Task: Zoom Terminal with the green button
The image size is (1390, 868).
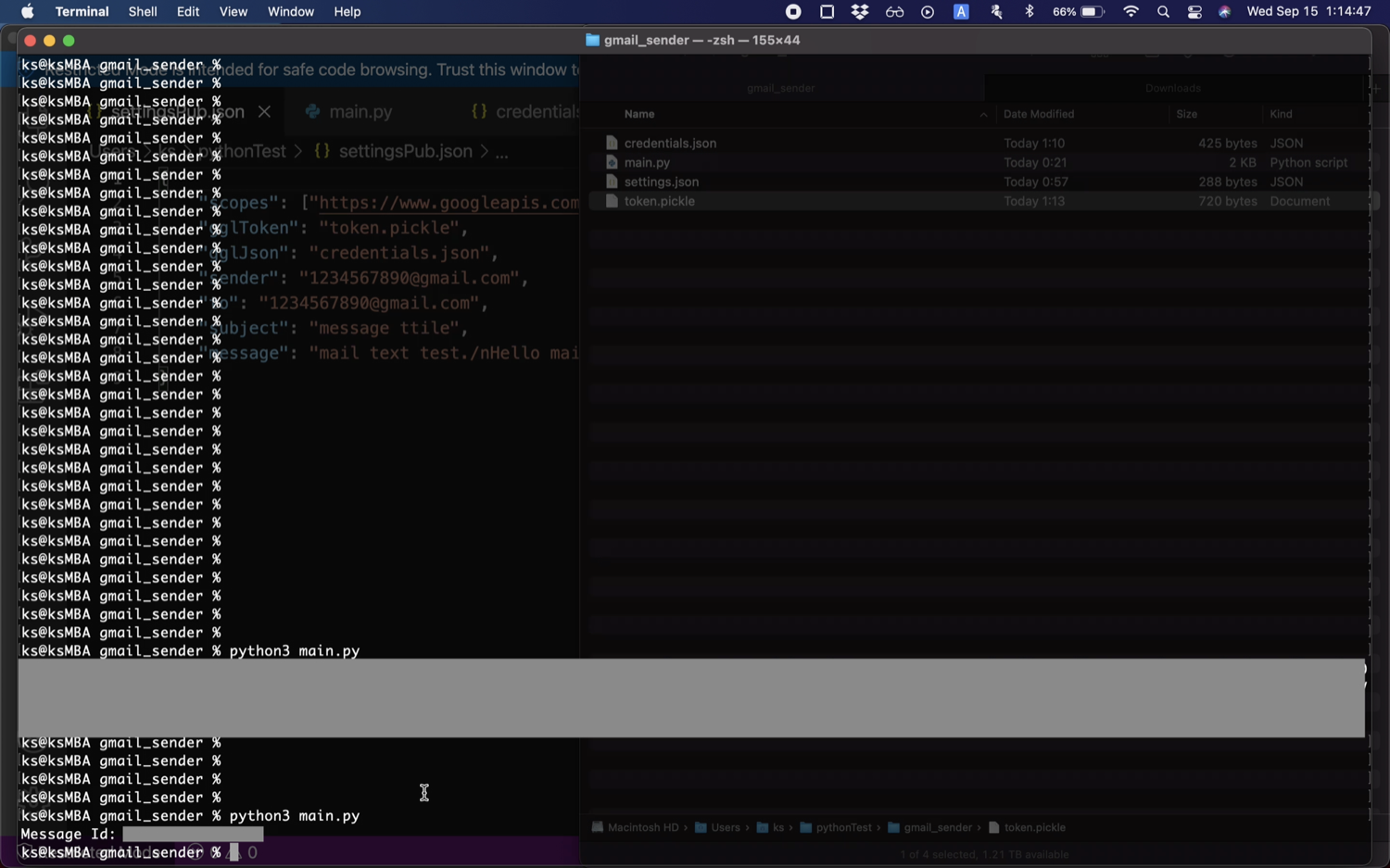Action: click(69, 41)
